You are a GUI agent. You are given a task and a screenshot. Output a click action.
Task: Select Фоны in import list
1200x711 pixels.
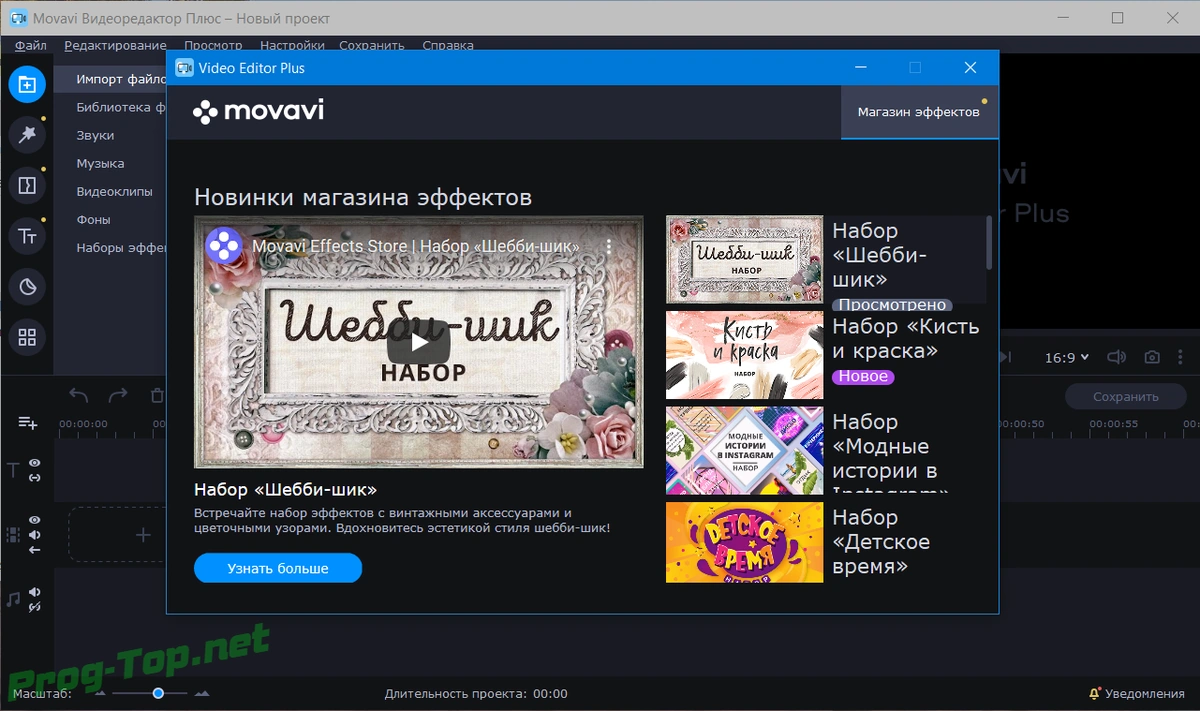click(94, 219)
